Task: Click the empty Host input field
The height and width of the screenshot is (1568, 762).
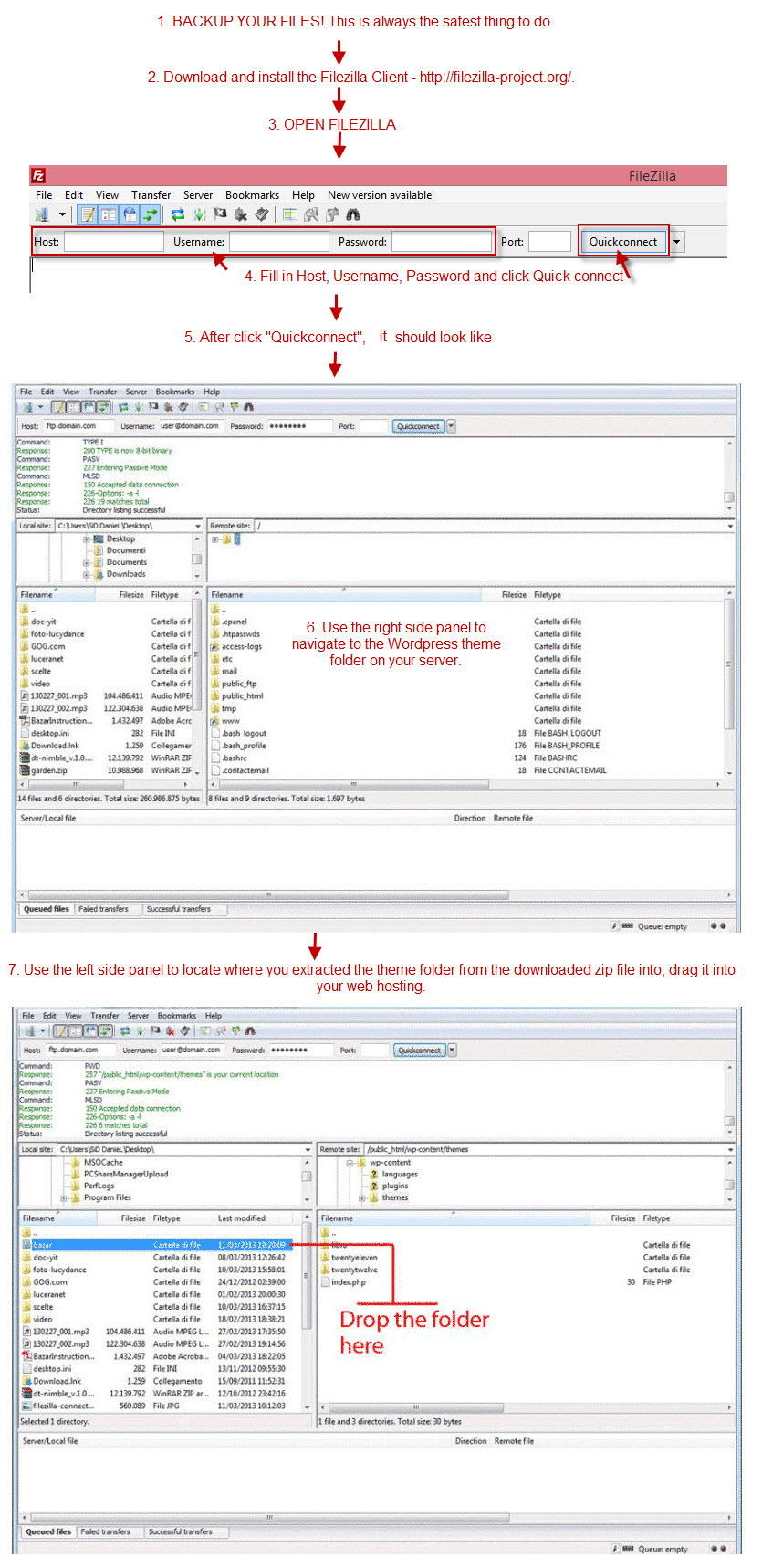Action: (x=114, y=242)
